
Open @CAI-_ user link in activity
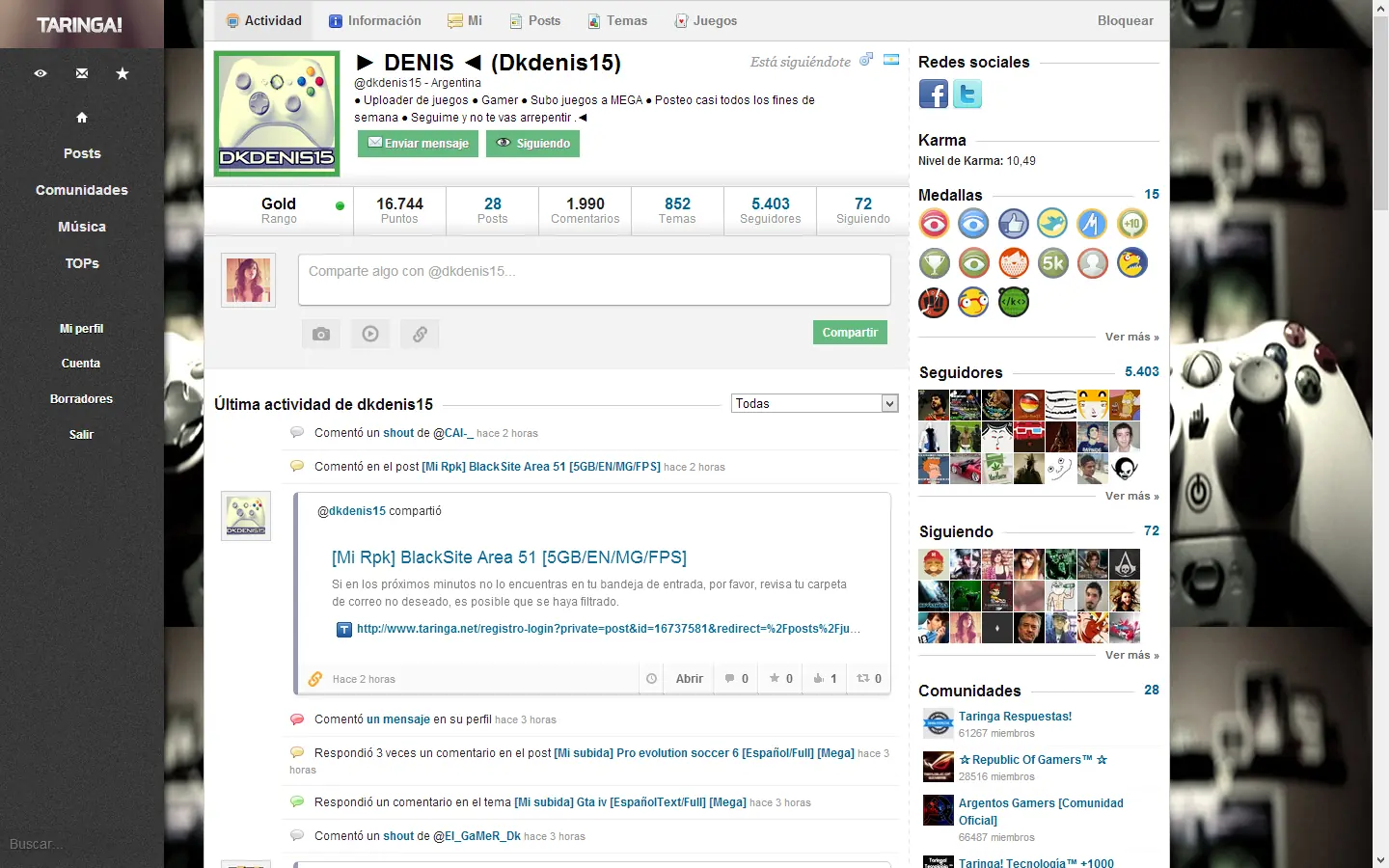(x=453, y=433)
